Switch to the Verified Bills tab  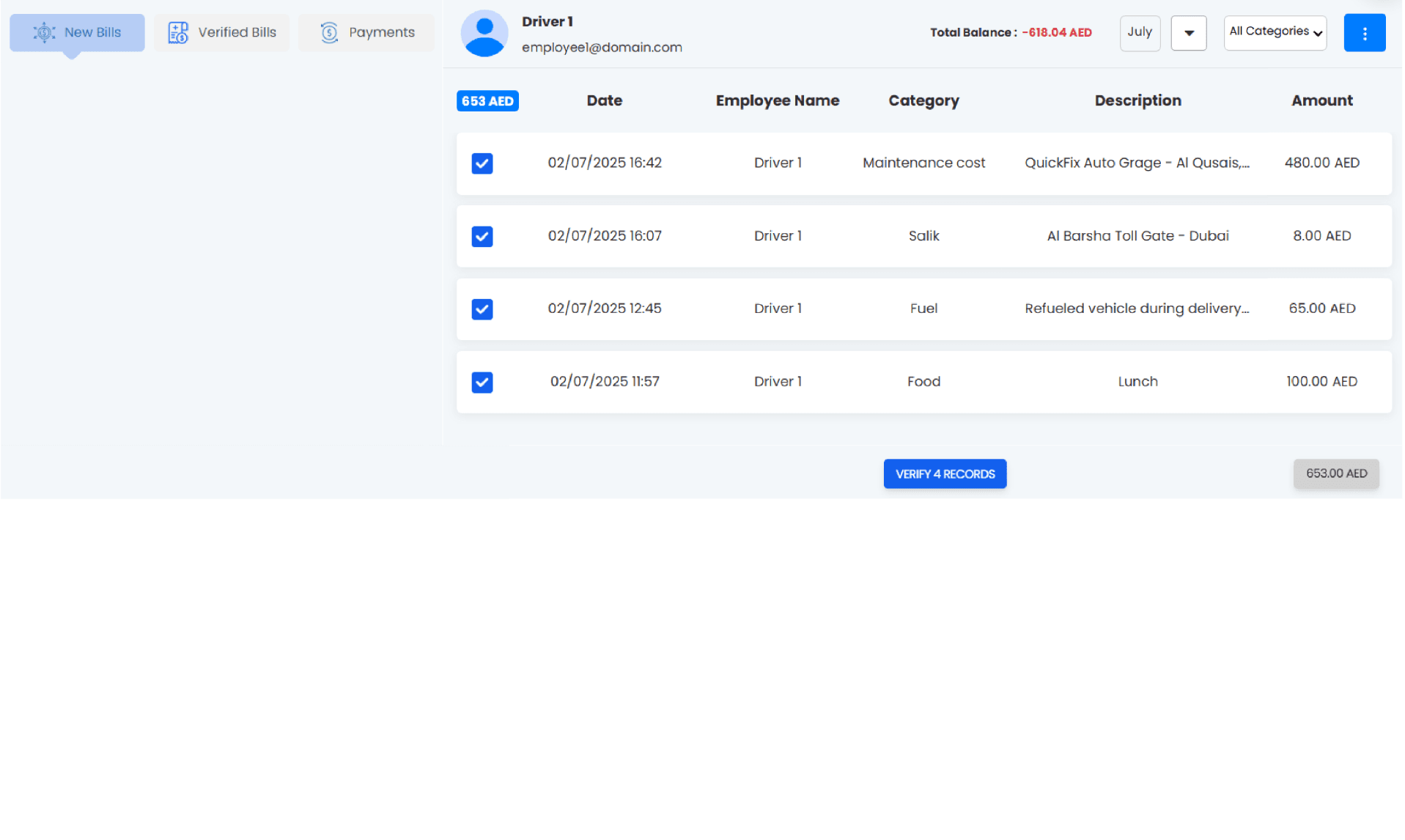[x=222, y=32]
